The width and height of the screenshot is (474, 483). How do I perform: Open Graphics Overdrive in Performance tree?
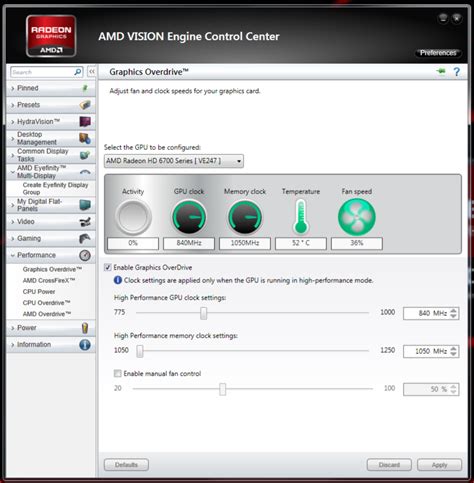pyautogui.click(x=52, y=269)
